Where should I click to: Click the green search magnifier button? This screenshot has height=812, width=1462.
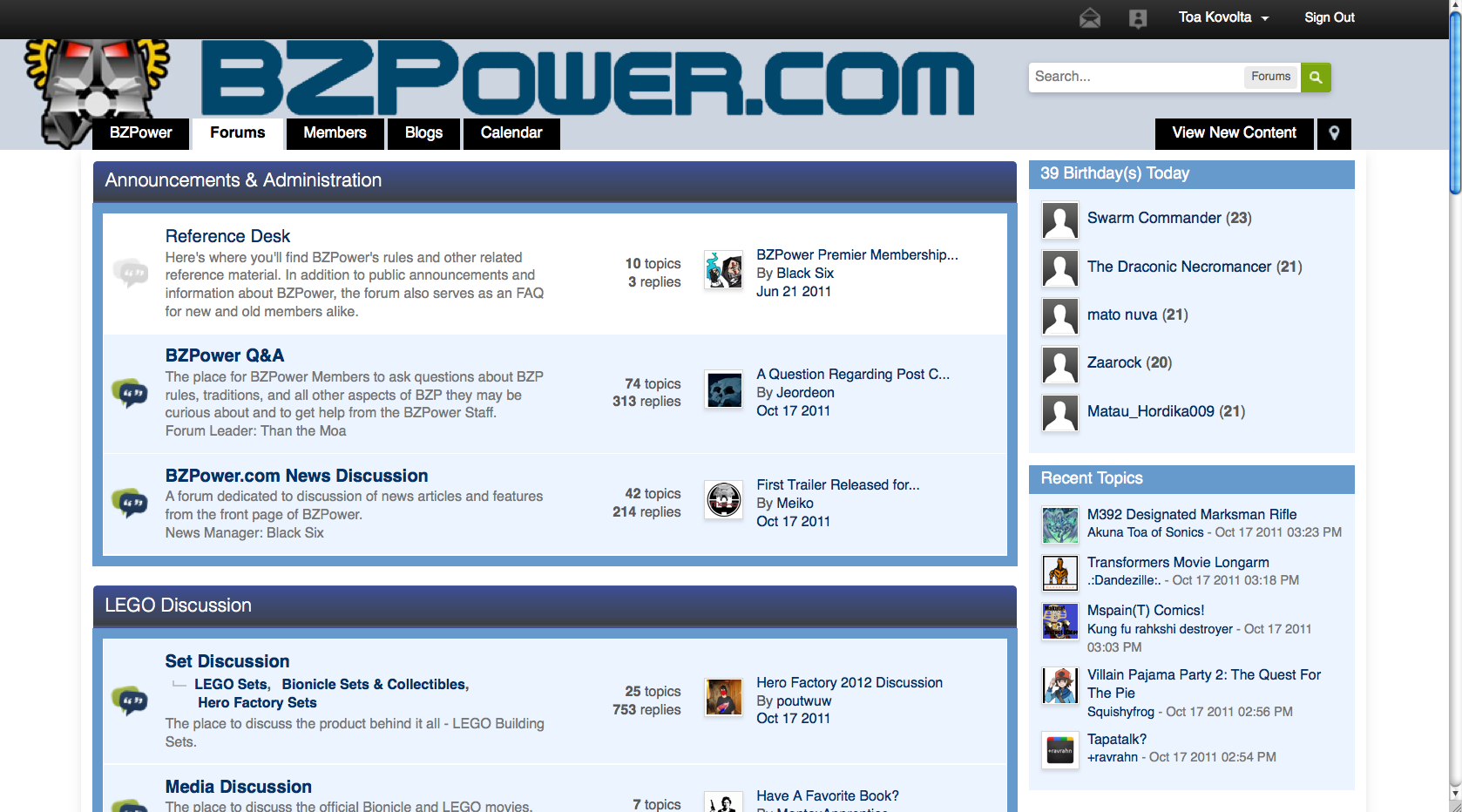(1316, 77)
